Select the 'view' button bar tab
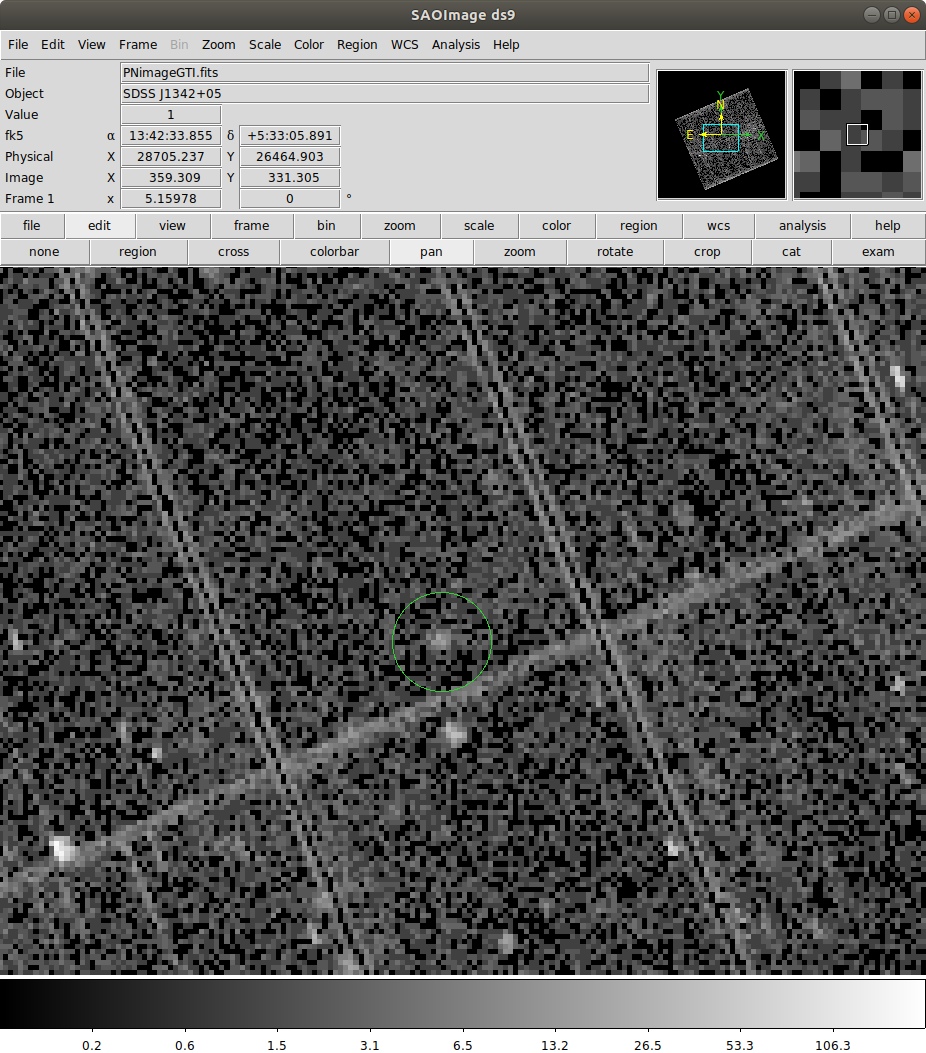The image size is (926, 1053). (x=173, y=226)
